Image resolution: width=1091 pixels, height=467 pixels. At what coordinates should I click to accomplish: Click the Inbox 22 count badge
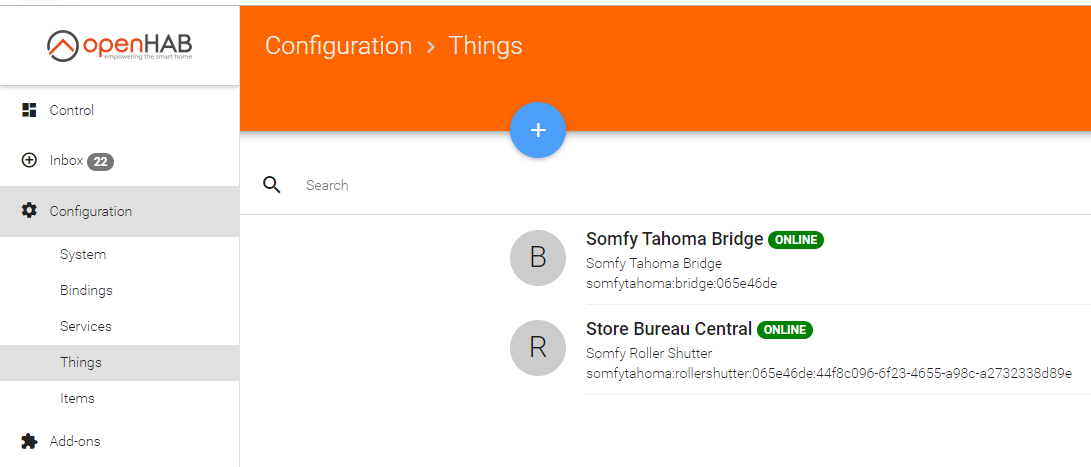coord(100,161)
